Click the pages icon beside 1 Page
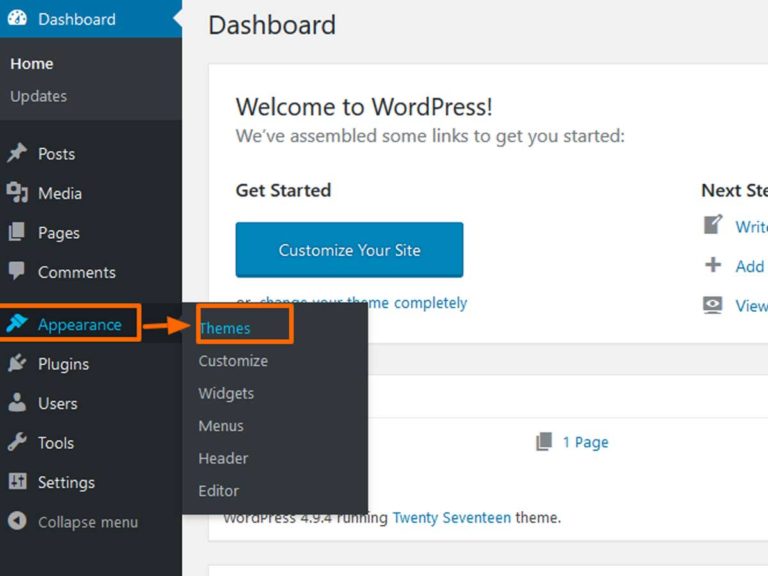The image size is (768, 576). [544, 441]
